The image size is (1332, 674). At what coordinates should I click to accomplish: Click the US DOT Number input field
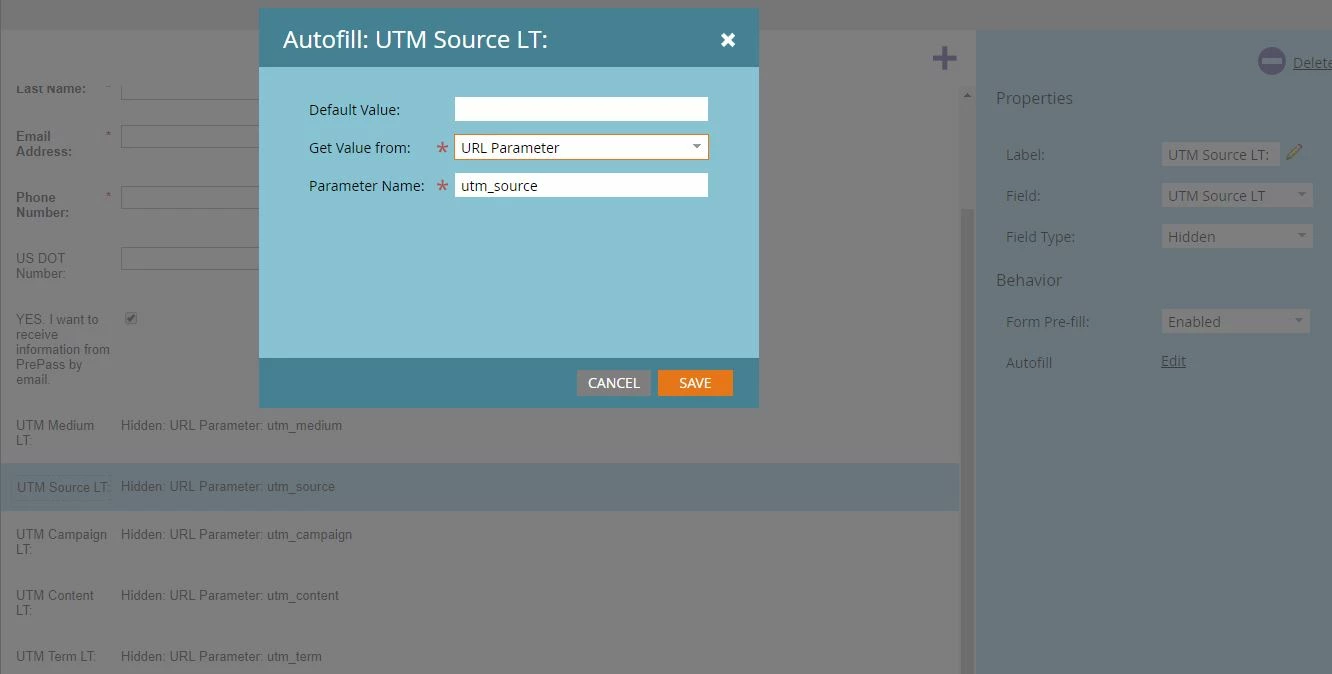coord(190,258)
